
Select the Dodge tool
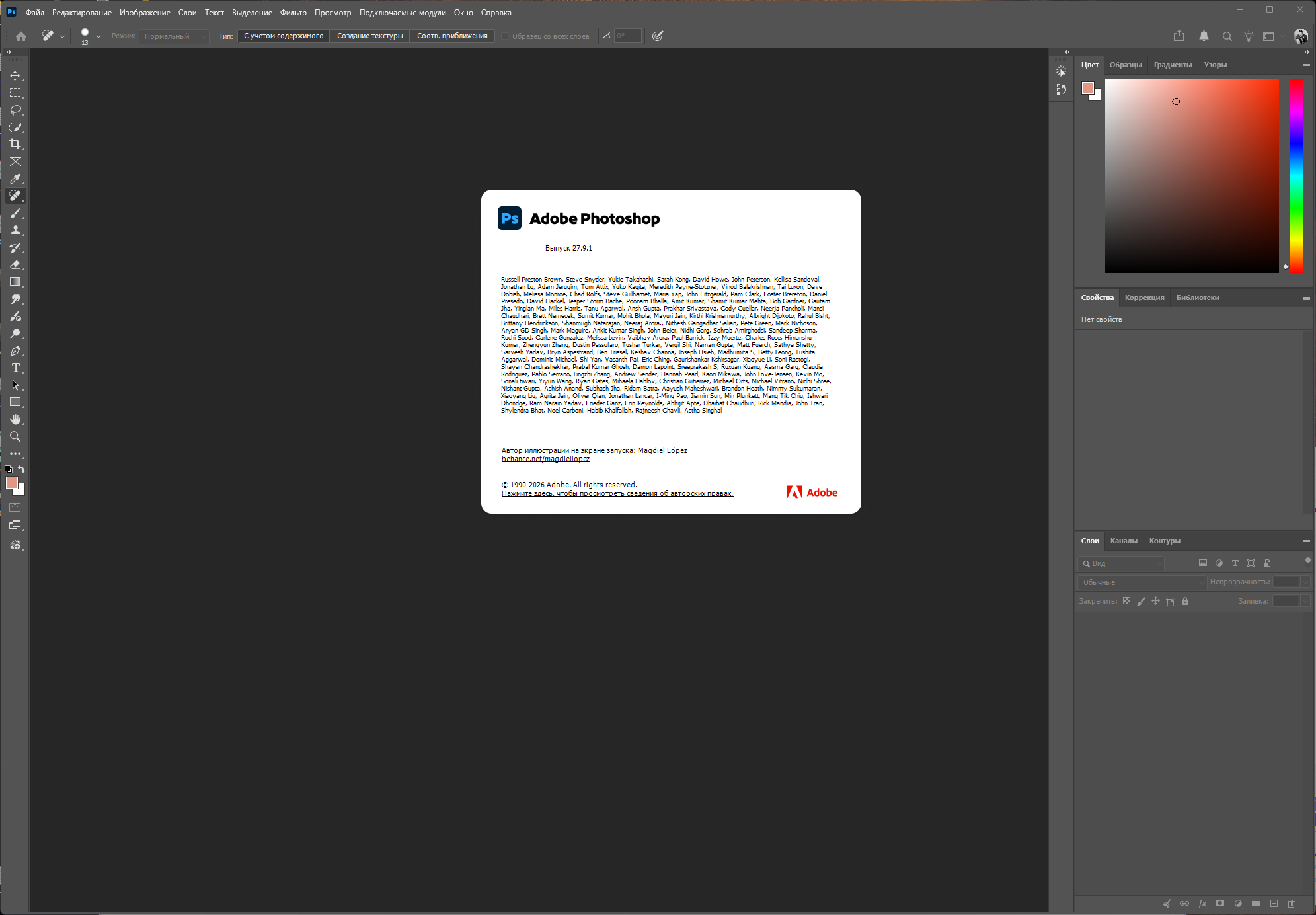point(15,333)
